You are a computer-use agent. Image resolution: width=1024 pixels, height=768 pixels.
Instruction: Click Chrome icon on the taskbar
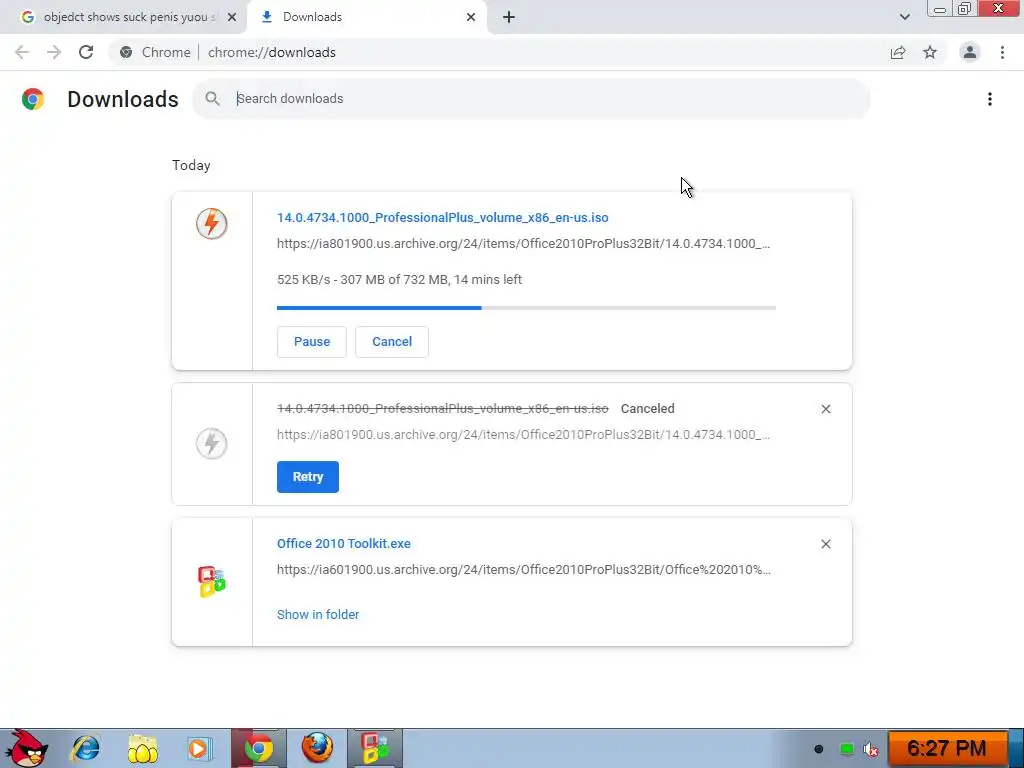point(259,748)
